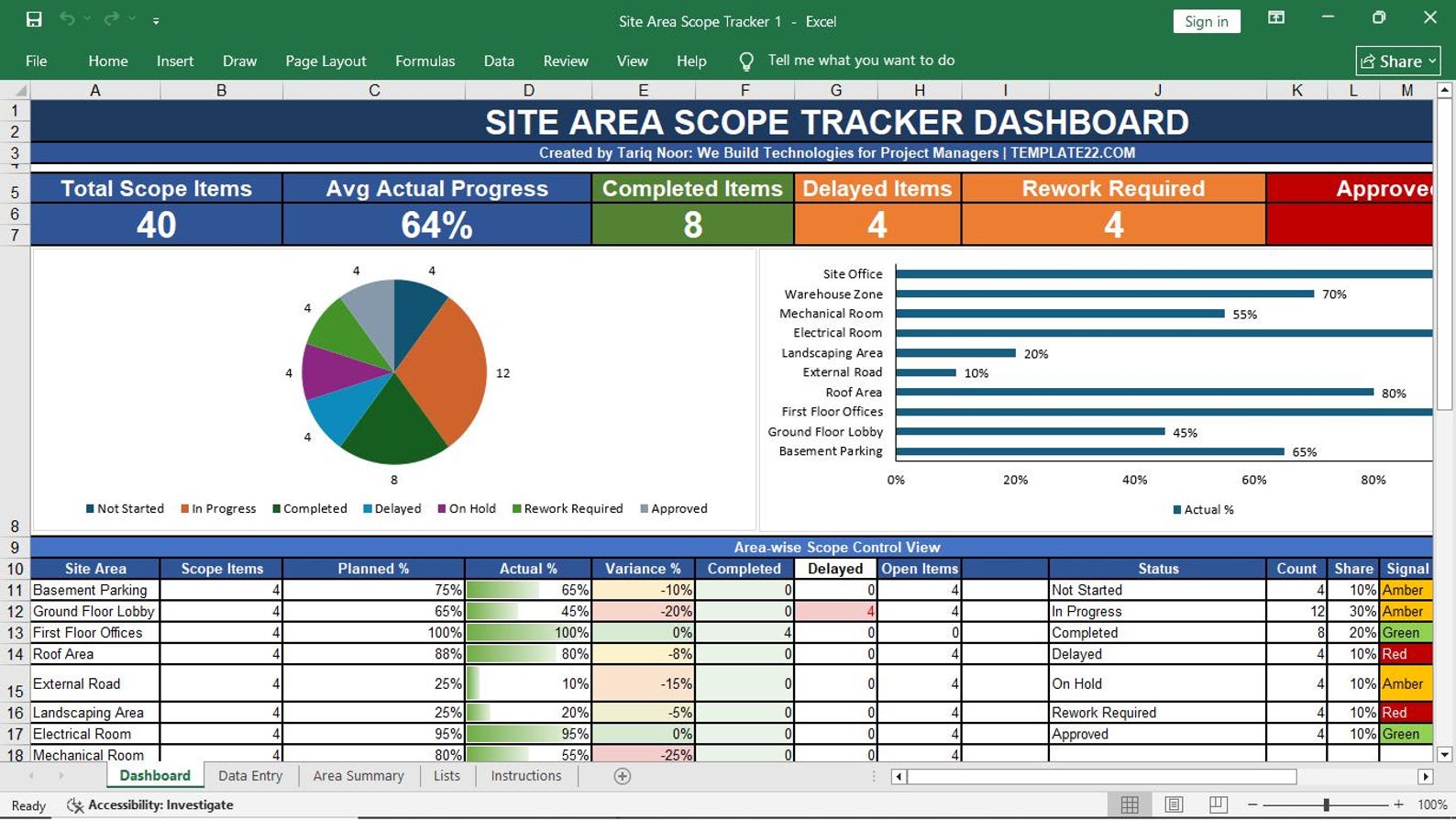Viewport: 1456px width, 821px height.
Task: Click the Undo arrow icon
Action: pos(67,19)
